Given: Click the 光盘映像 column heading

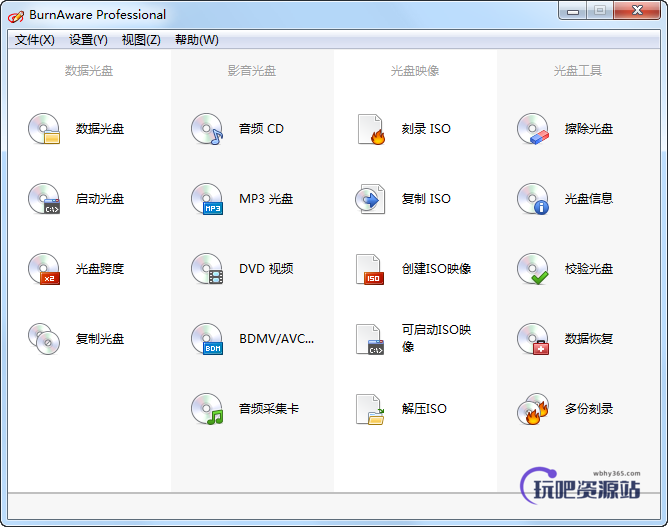Looking at the screenshot, I should pyautogui.click(x=415, y=71).
